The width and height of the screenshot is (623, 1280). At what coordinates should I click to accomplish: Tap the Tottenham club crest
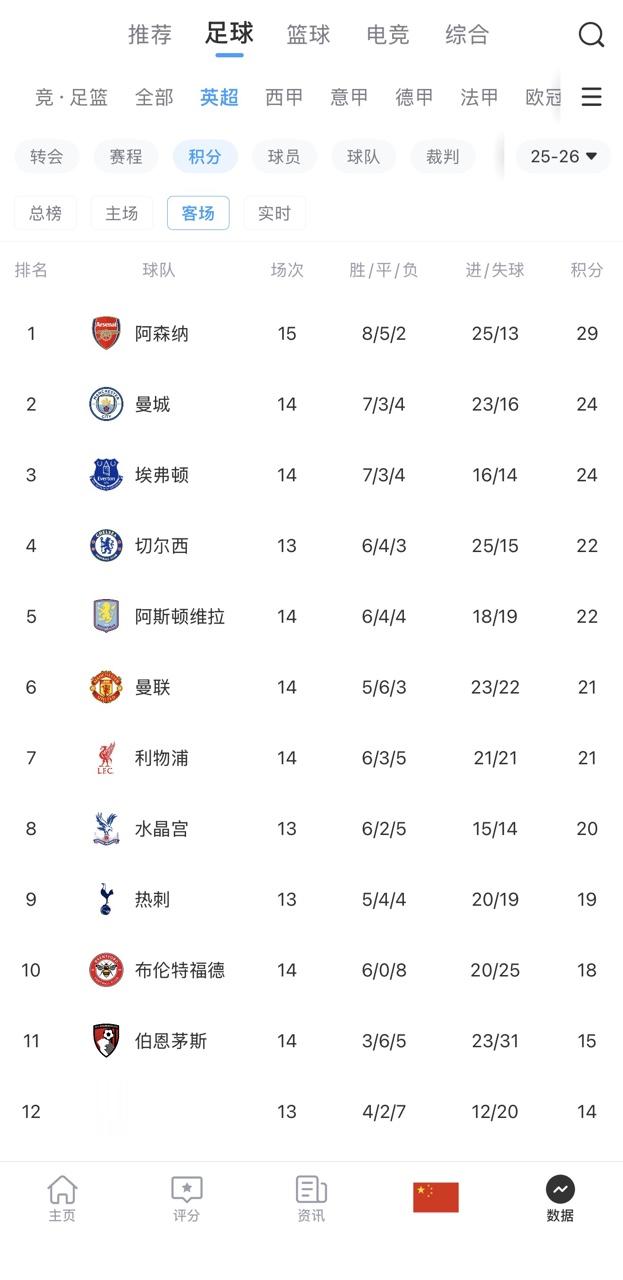coord(106,899)
